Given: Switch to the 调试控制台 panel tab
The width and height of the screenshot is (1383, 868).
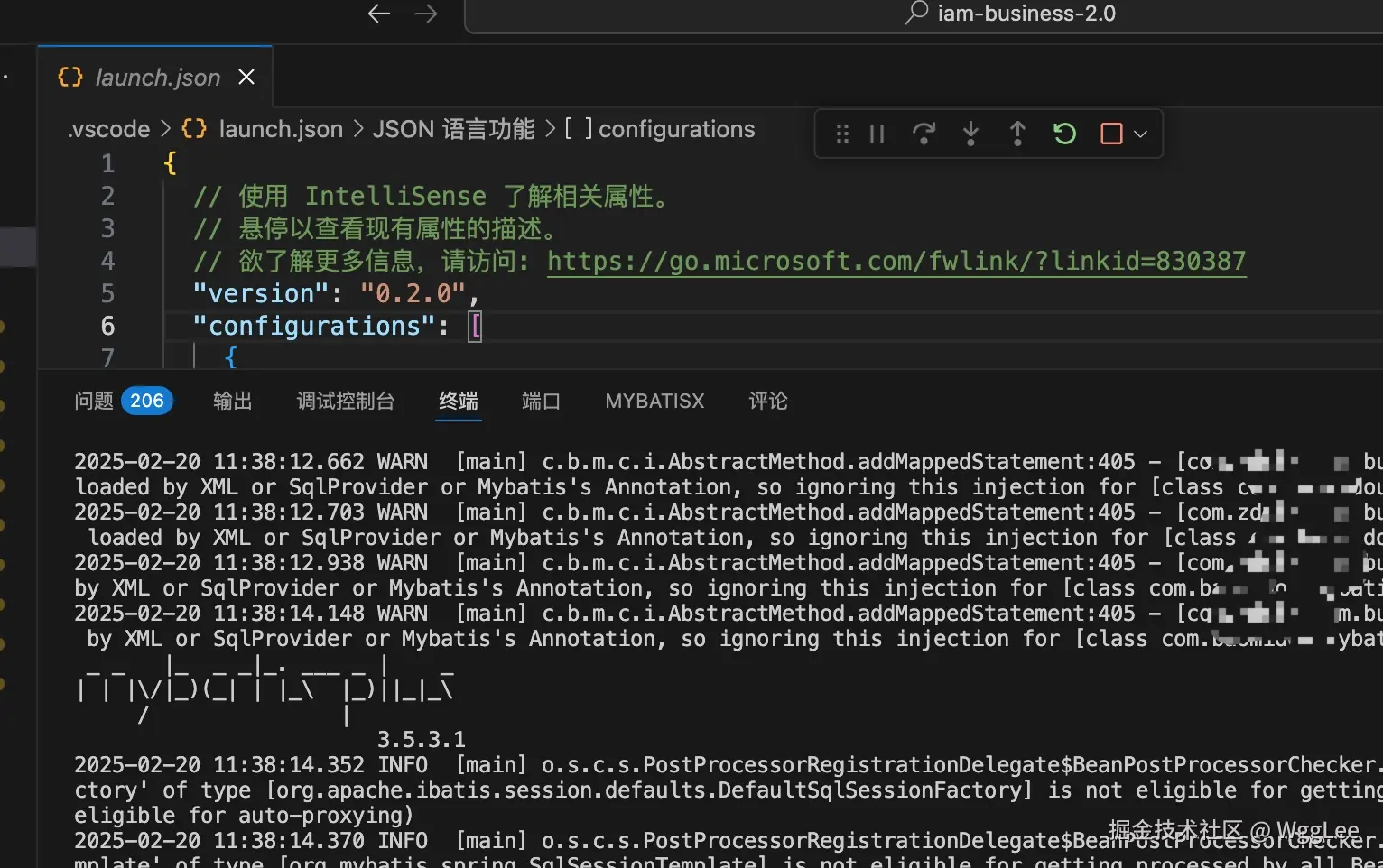Looking at the screenshot, I should (x=346, y=401).
